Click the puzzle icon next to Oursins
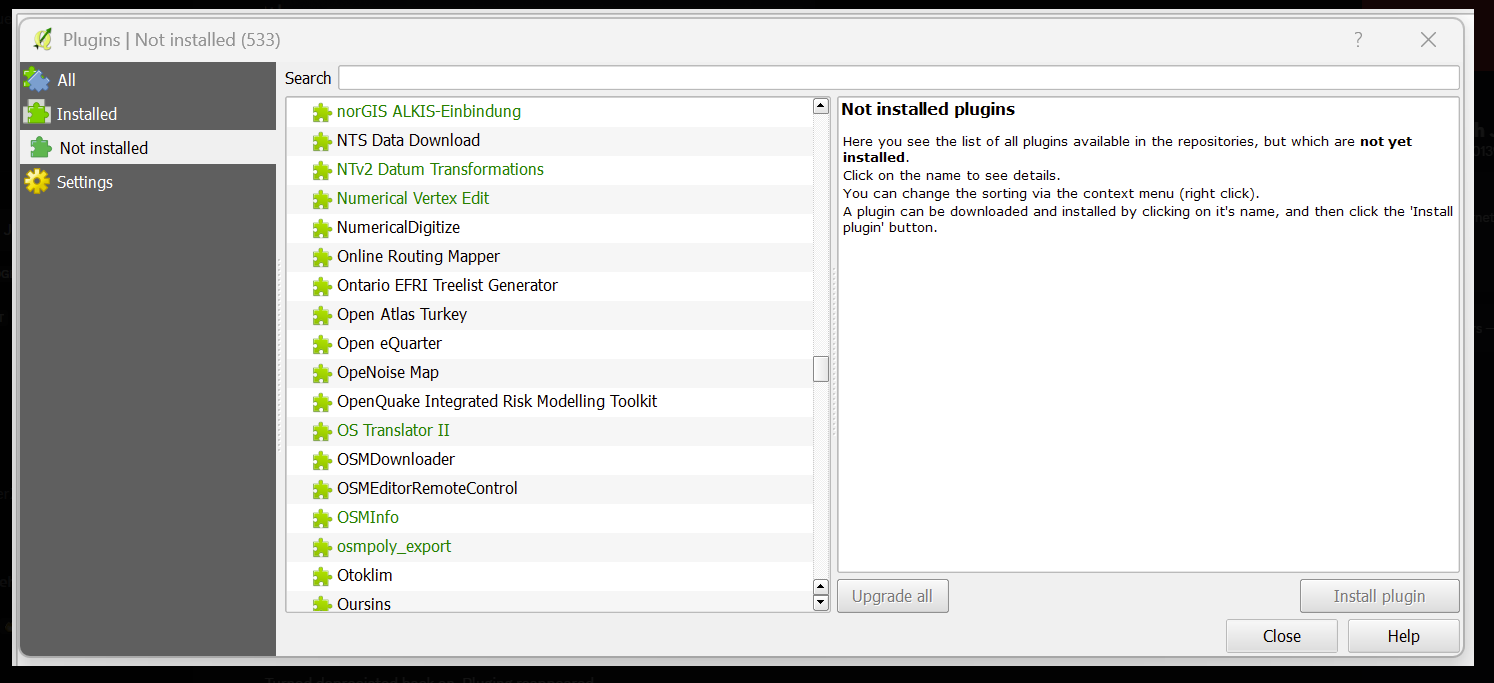The height and width of the screenshot is (683, 1494). (321, 604)
